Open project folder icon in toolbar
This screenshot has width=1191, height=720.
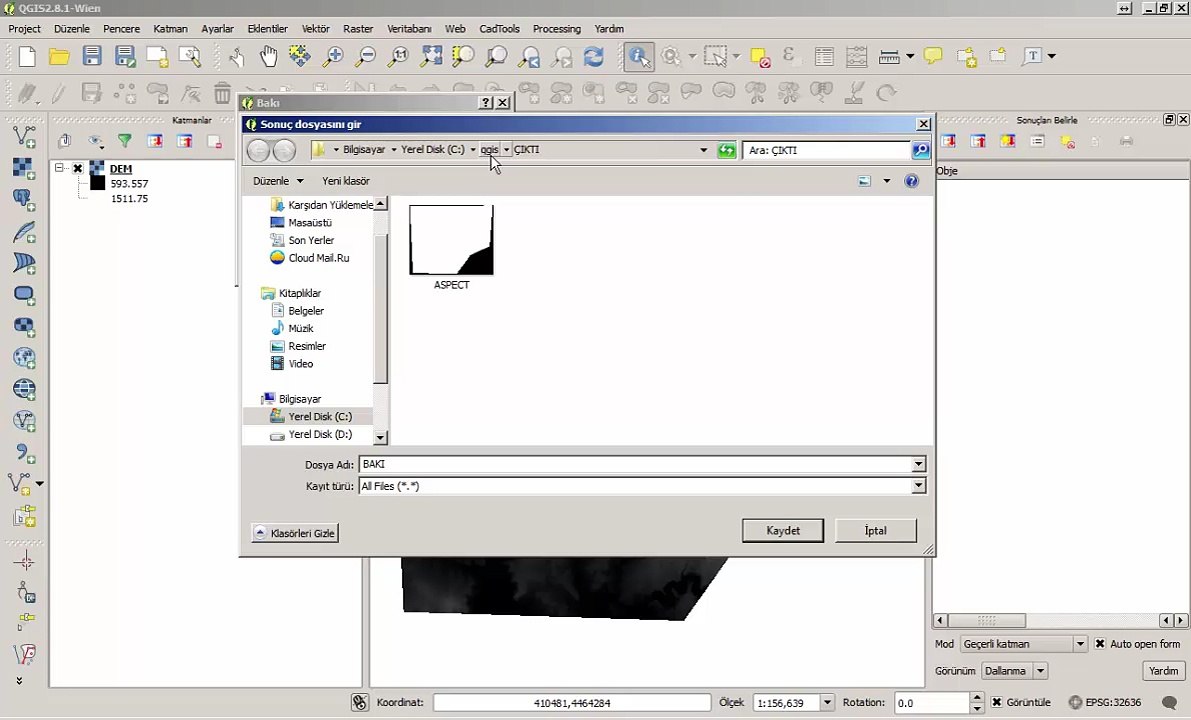click(x=59, y=56)
